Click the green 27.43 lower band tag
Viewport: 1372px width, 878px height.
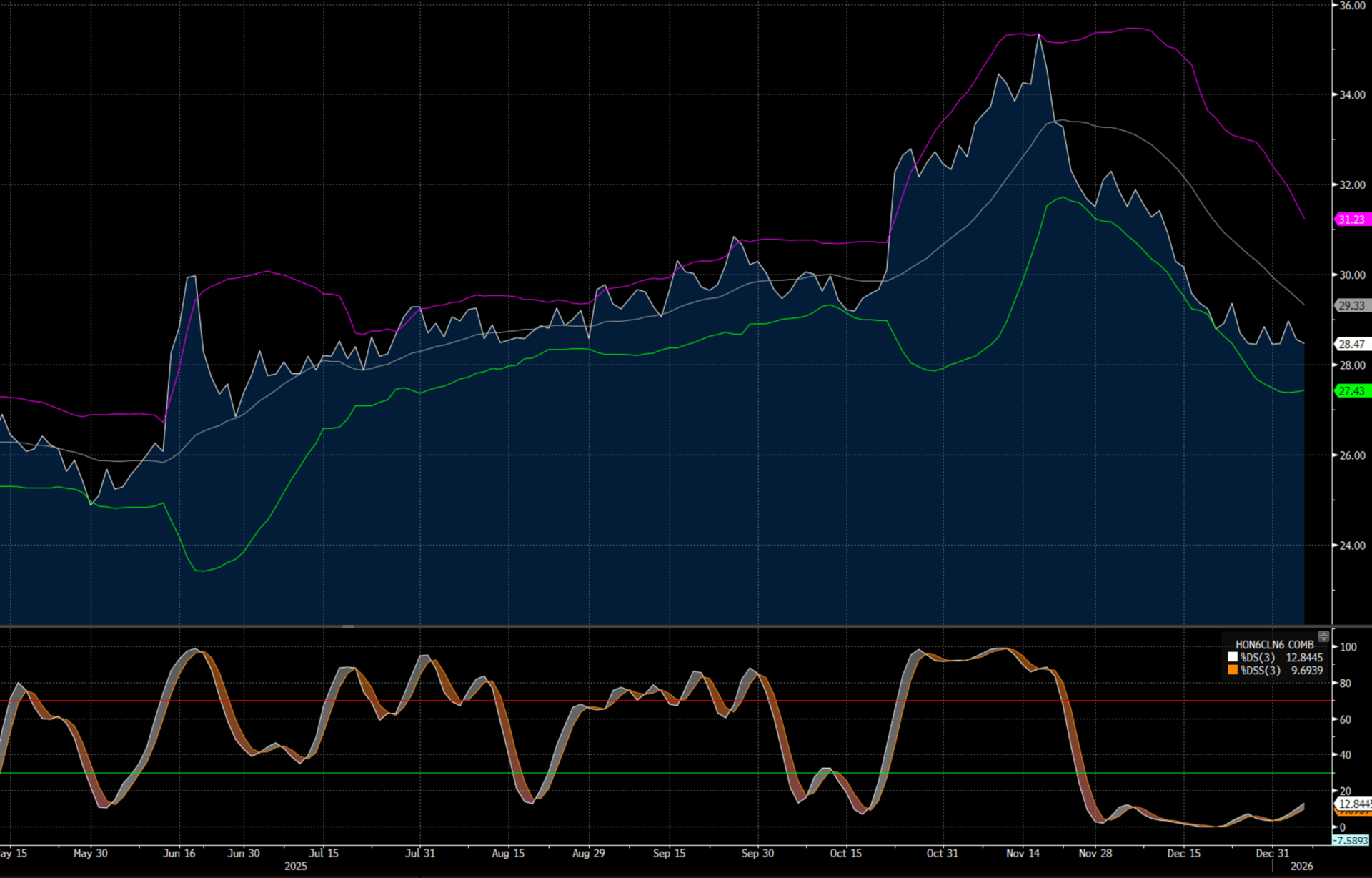point(1352,391)
